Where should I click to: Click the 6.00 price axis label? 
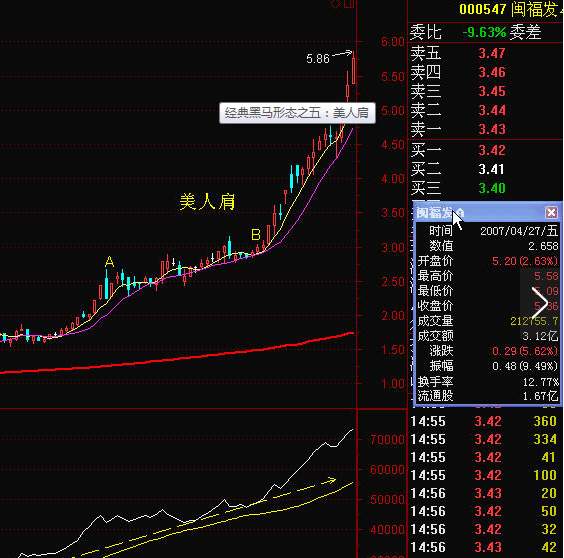(x=392, y=42)
